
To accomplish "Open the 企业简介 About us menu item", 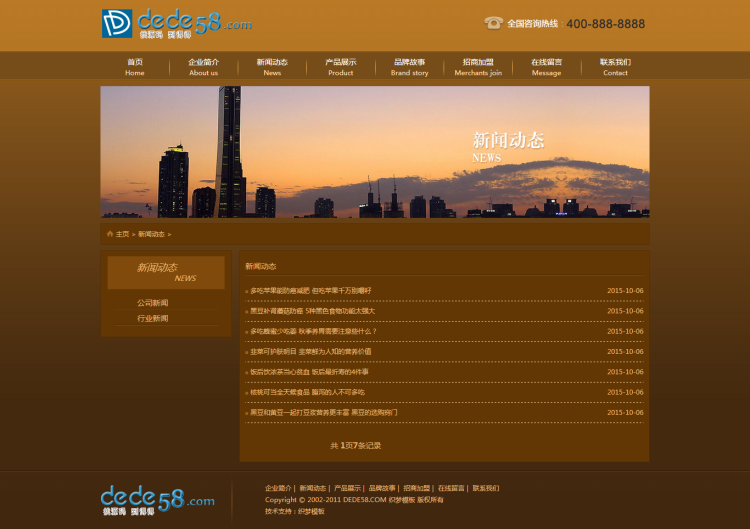I will (x=203, y=67).
